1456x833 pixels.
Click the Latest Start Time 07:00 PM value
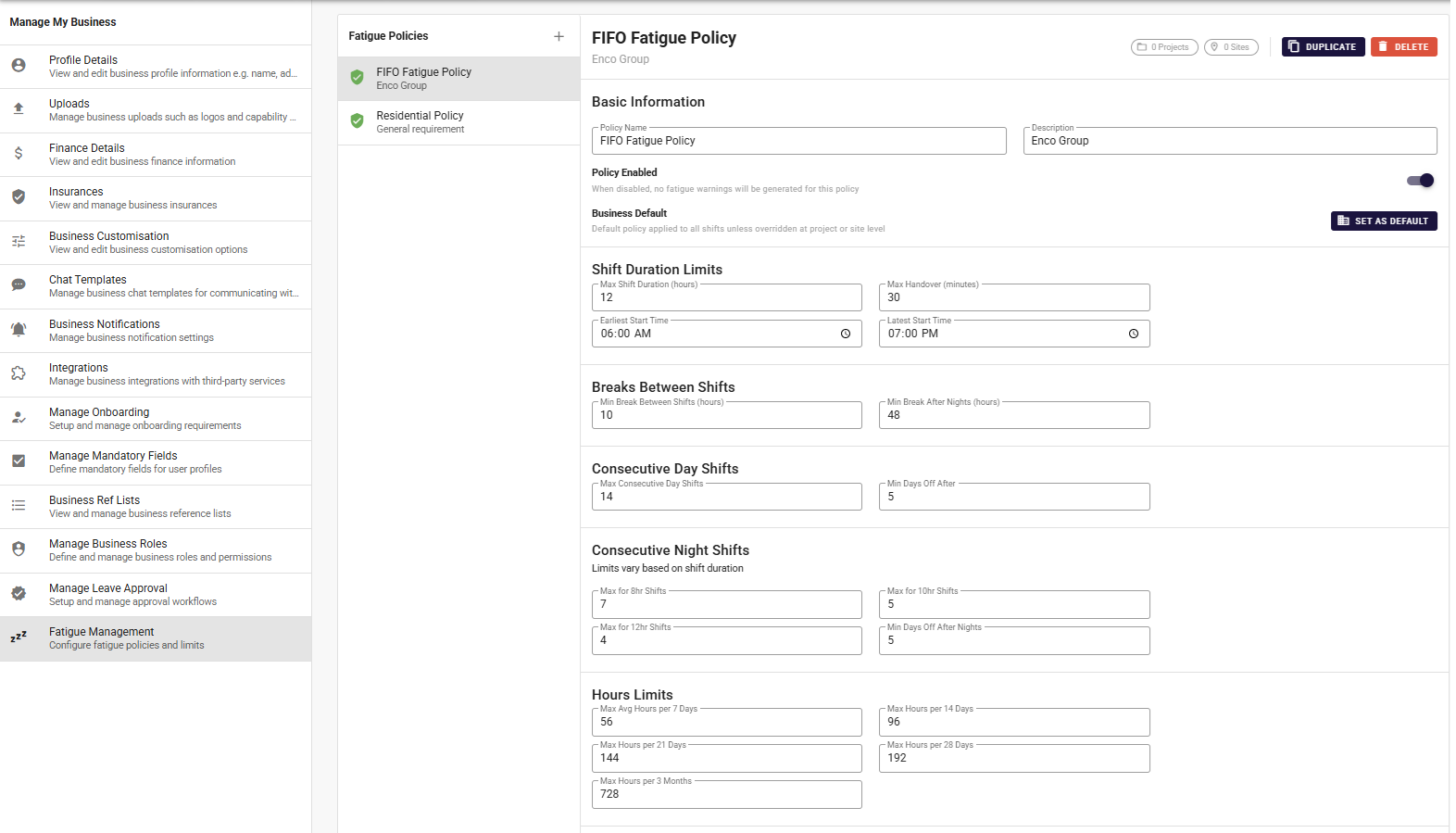(913, 334)
